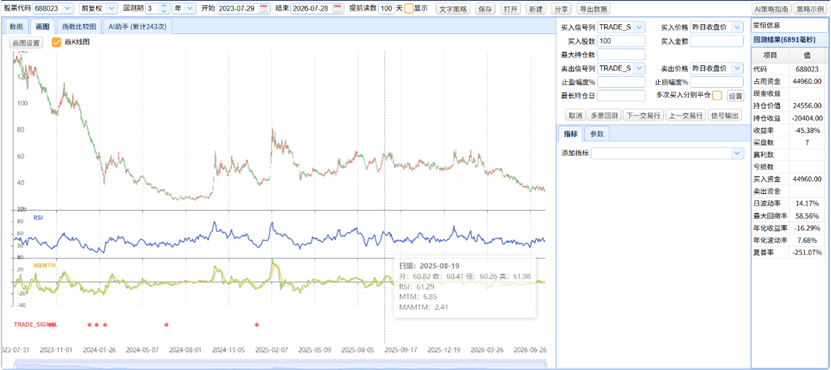Click the 打开 button
Screen dimensions: 831x370
coord(511,9)
